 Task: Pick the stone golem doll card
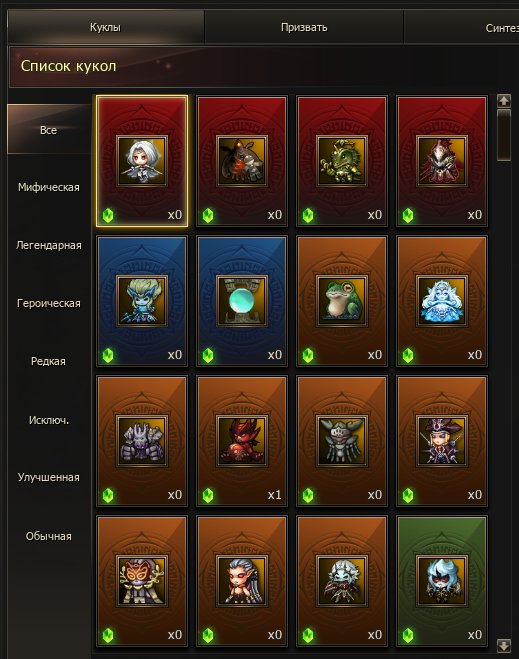(x=142, y=441)
